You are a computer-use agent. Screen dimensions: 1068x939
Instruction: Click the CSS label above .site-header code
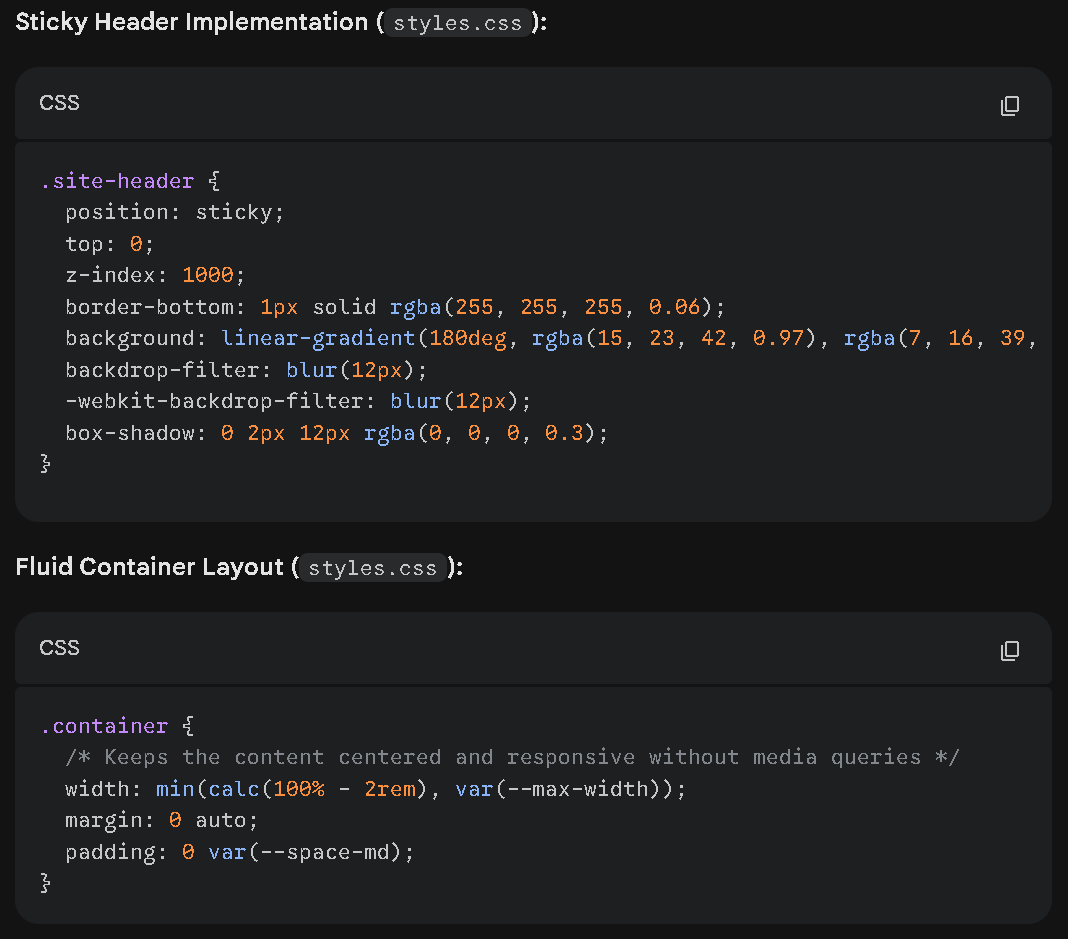tap(59, 103)
